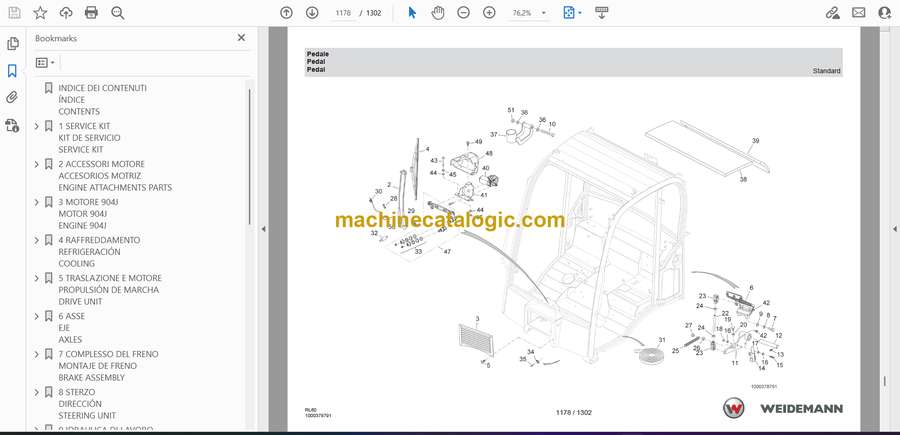Open the zoom level 76,2% dropdown
Viewport: 900px width, 435px height.
click(528, 13)
